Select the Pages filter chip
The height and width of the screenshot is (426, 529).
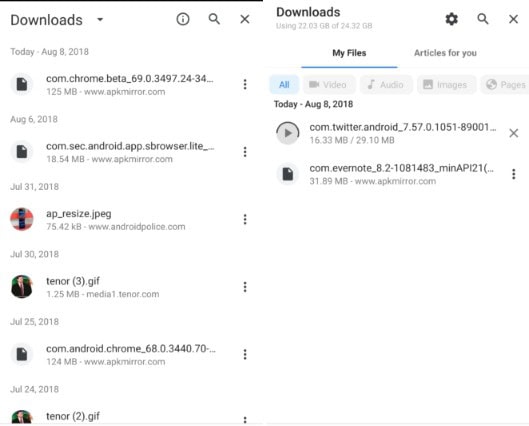click(505, 85)
